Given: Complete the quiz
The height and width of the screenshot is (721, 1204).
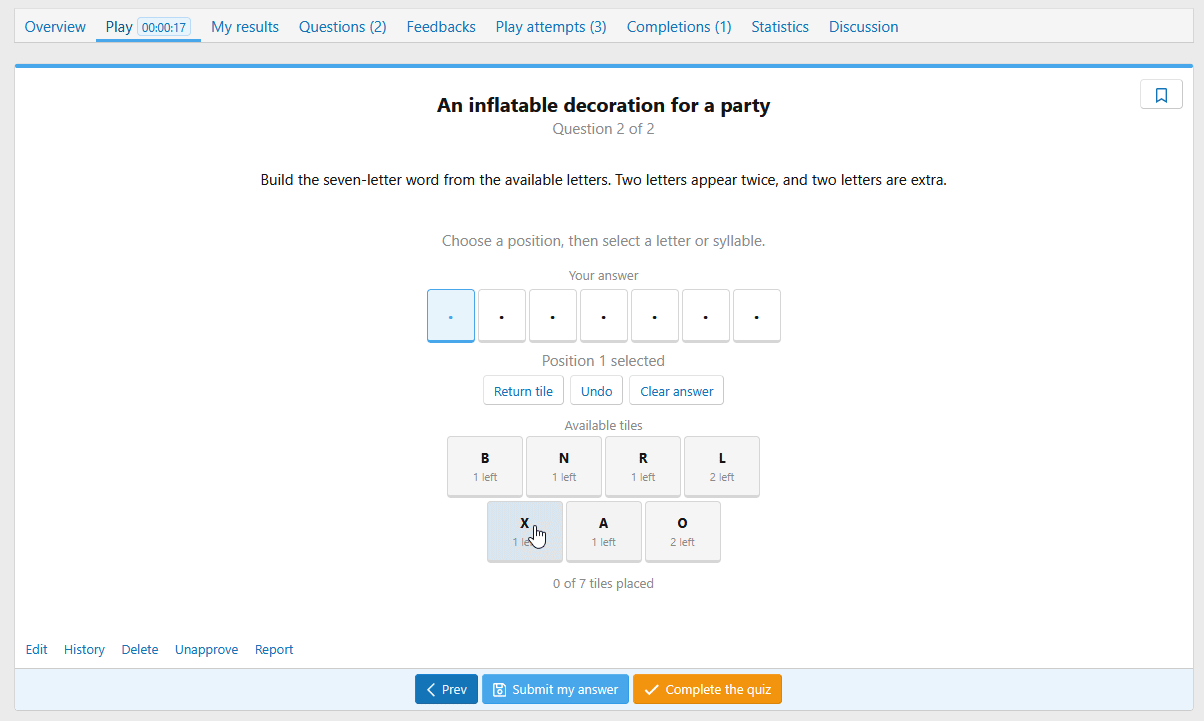Looking at the screenshot, I should point(707,689).
